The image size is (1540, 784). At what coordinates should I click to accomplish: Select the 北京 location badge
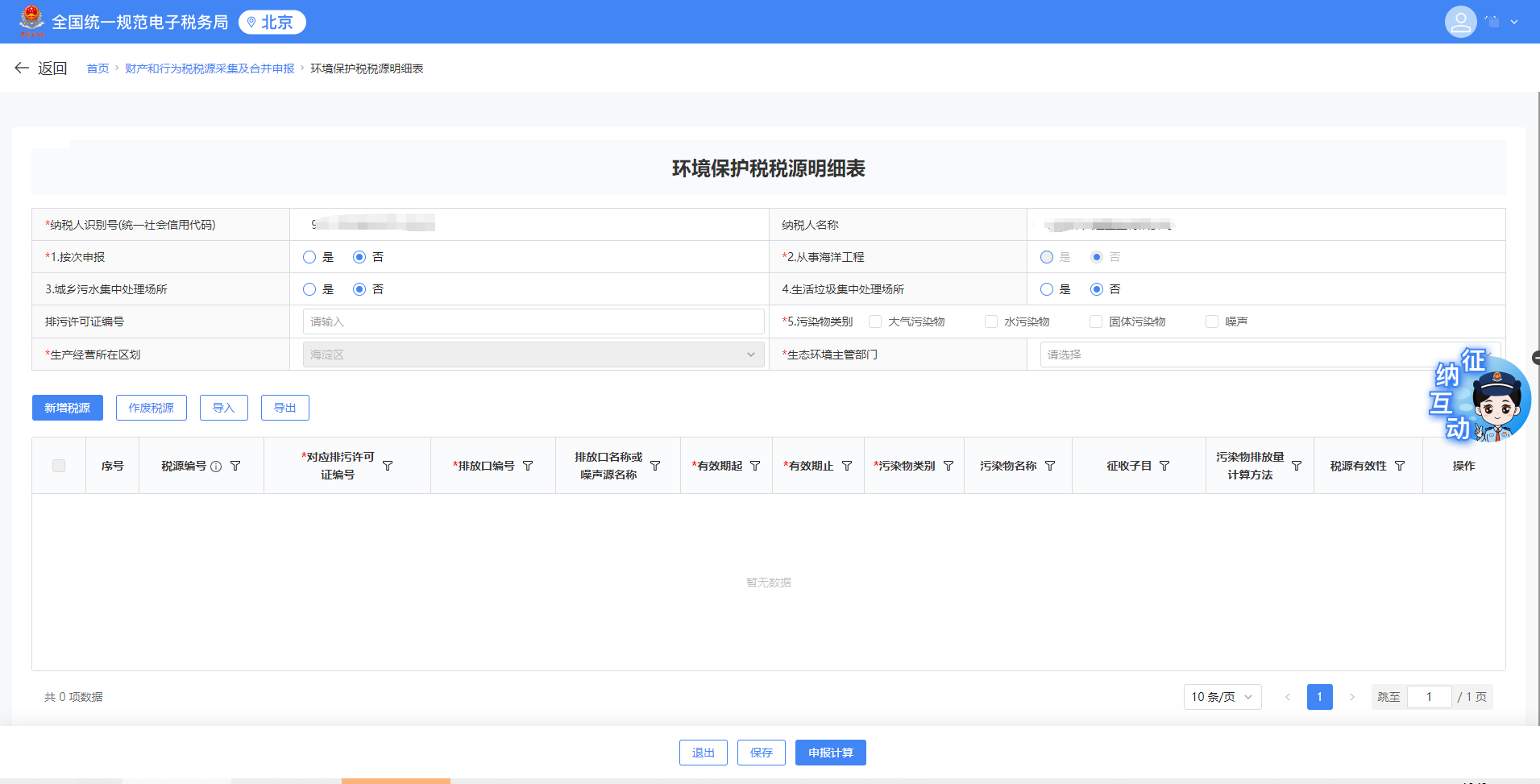[x=272, y=22]
